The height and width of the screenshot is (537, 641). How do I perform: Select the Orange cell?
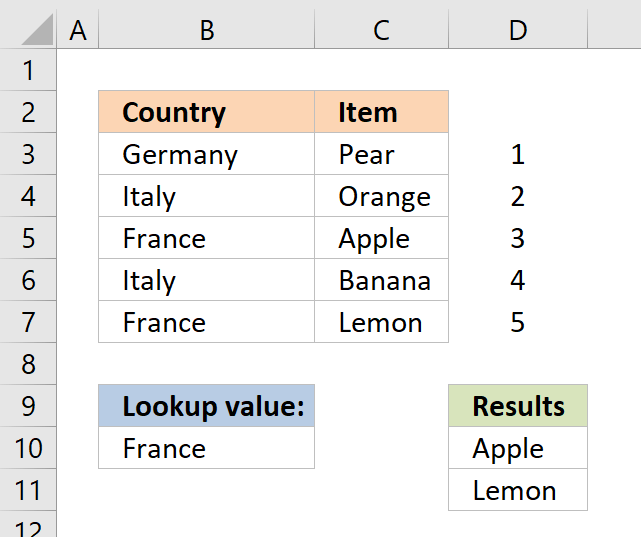(x=381, y=196)
